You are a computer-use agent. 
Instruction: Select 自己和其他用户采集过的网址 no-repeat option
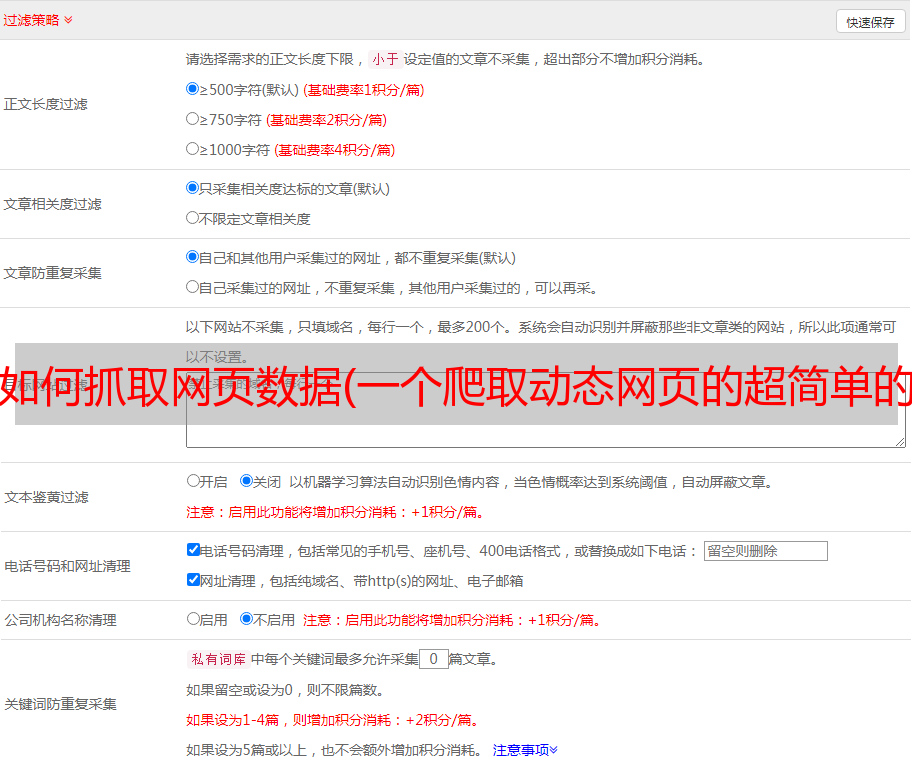[x=193, y=257]
